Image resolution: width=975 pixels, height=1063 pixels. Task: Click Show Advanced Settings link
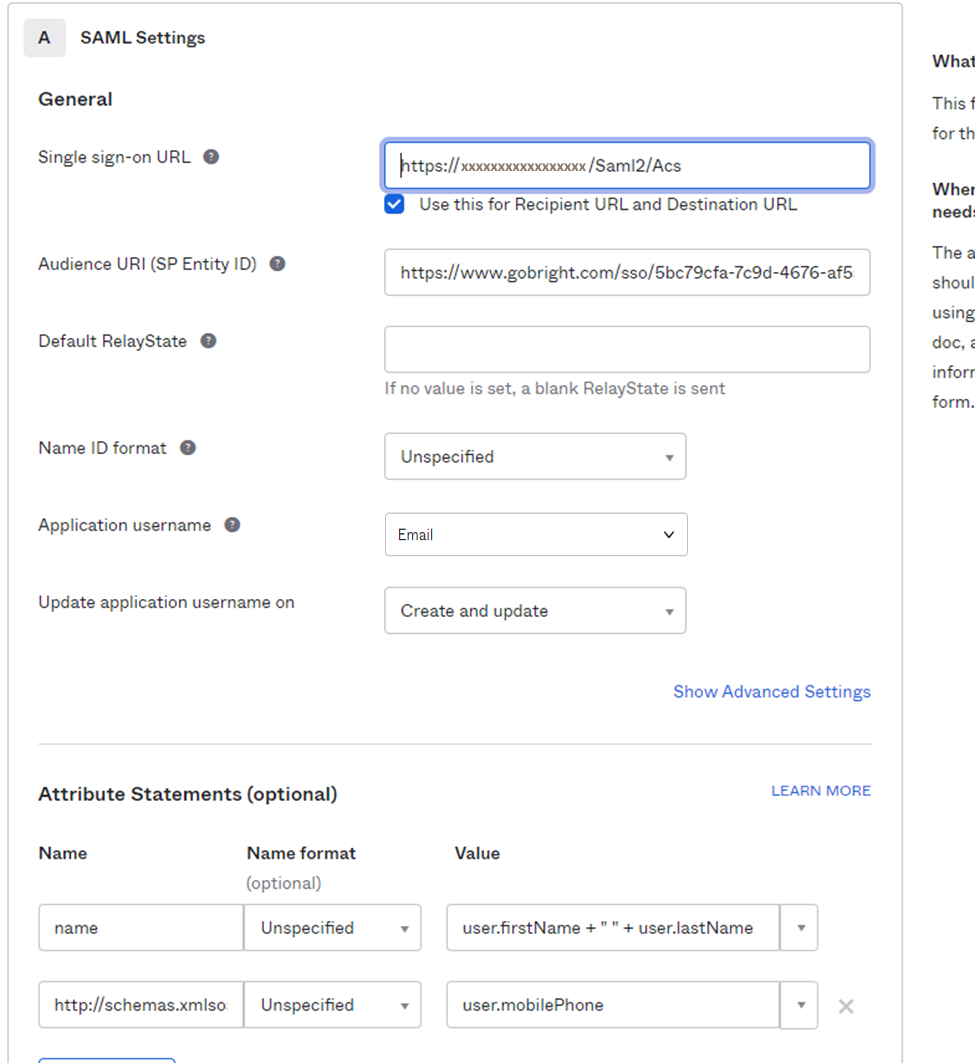pyautogui.click(x=771, y=692)
